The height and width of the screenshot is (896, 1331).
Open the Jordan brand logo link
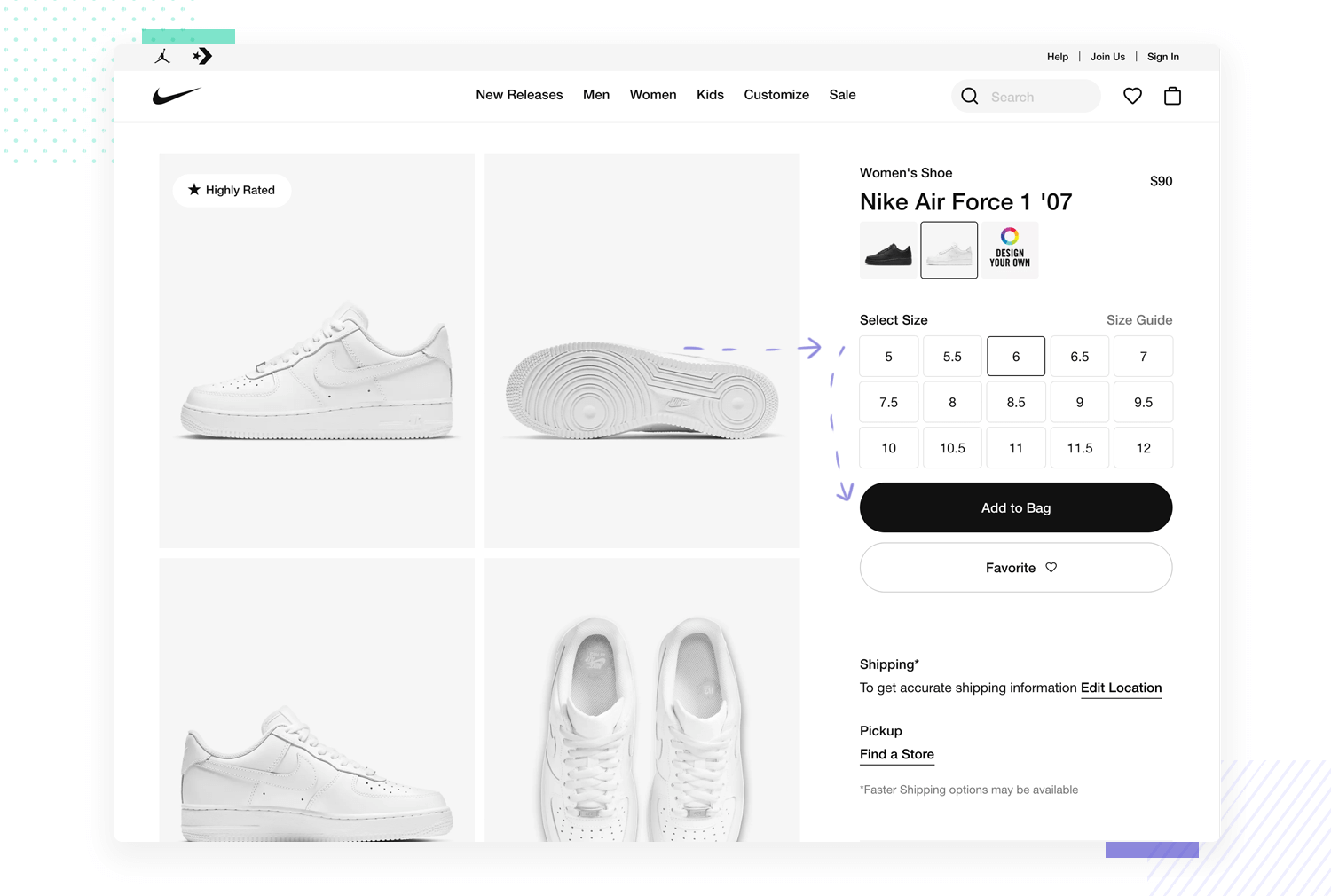(162, 57)
